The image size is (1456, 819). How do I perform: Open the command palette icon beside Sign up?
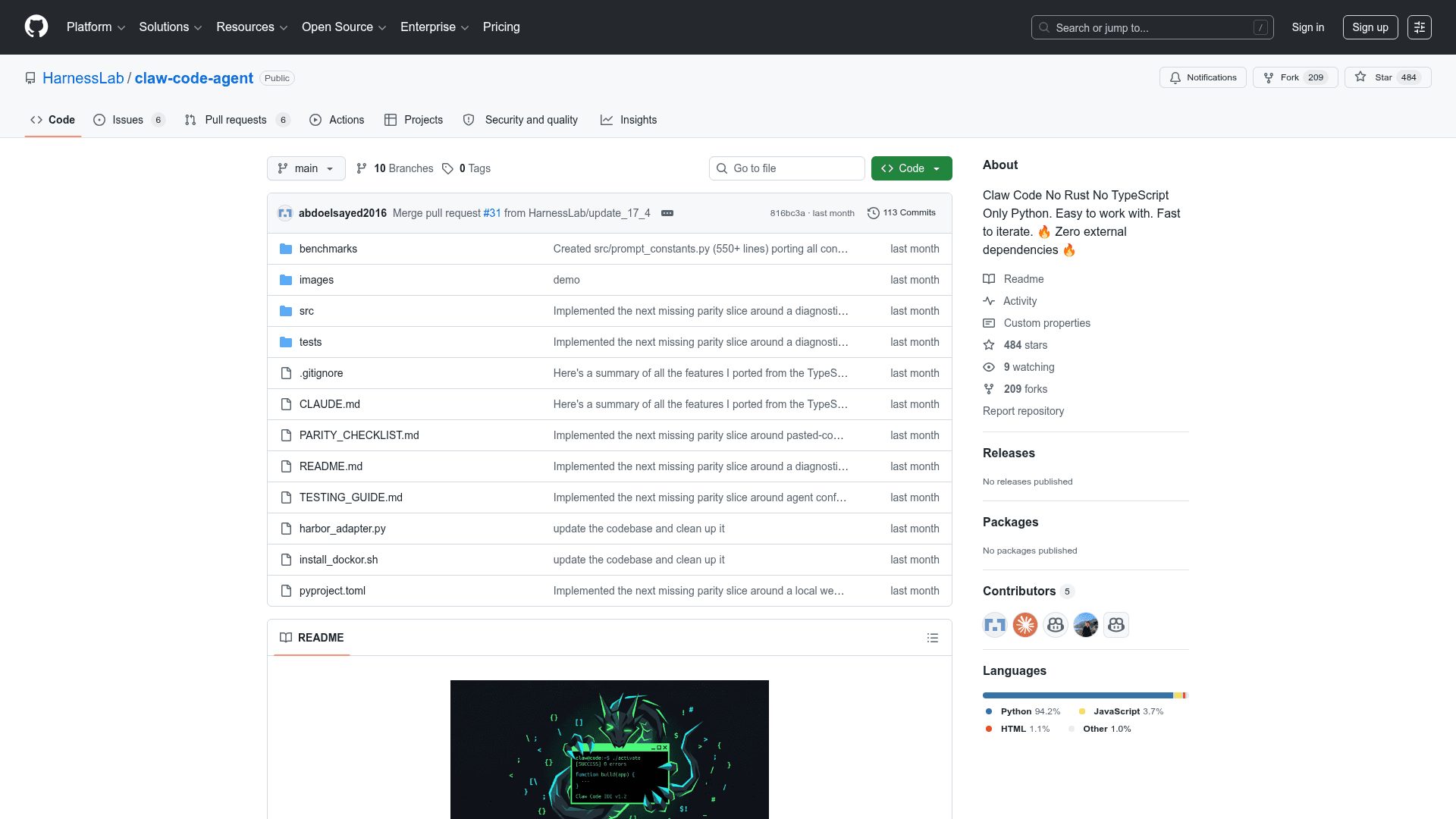tap(1420, 27)
